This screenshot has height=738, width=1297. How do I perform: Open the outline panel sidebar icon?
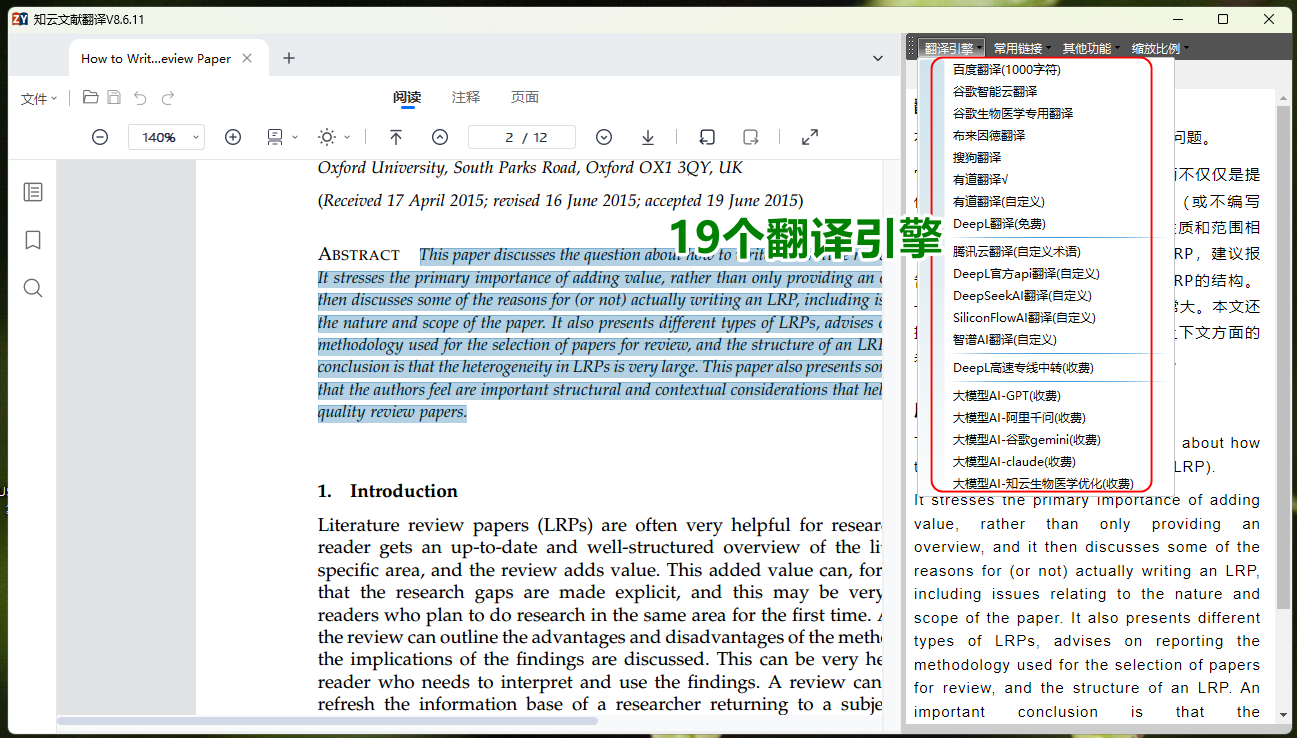33,192
